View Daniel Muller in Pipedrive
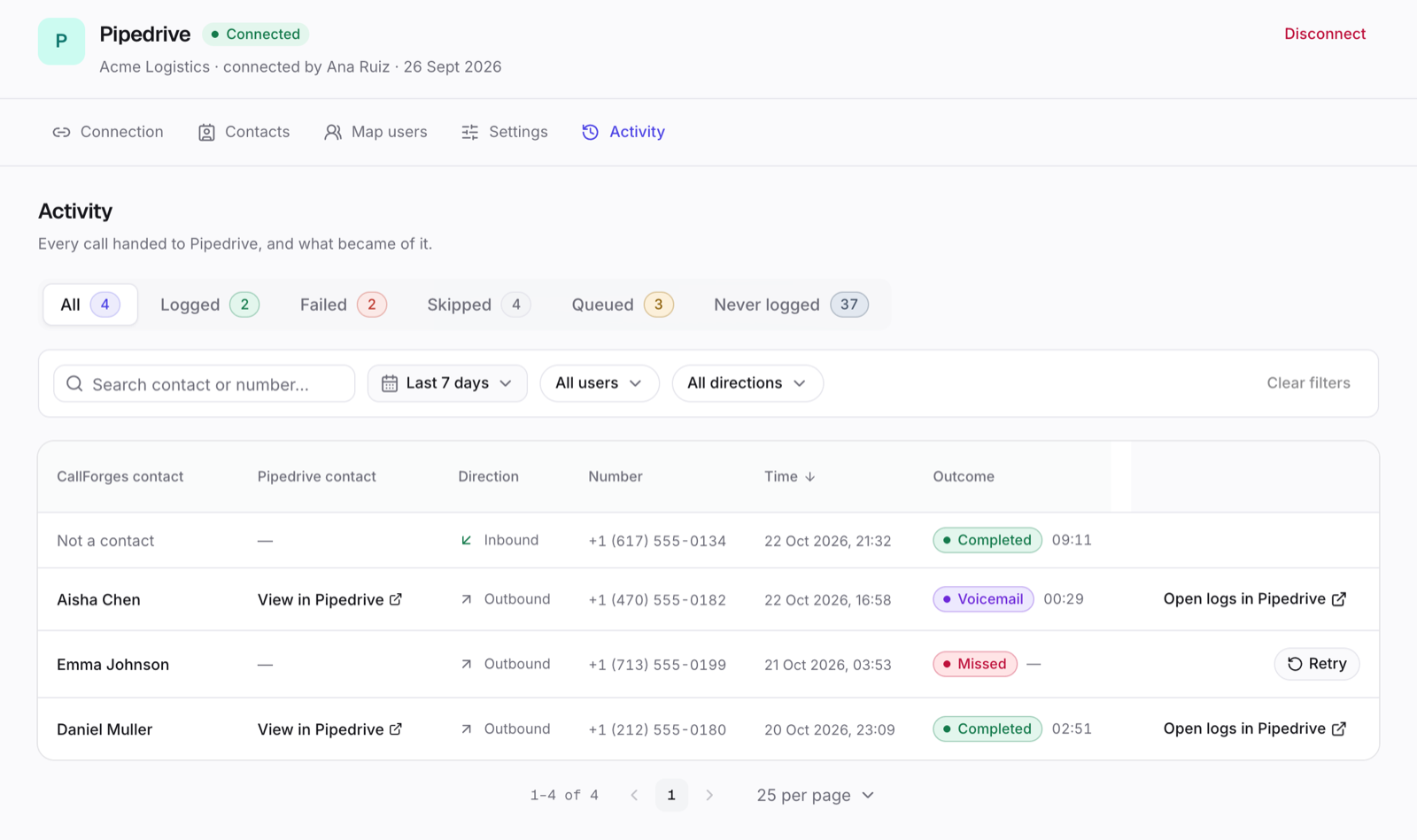Viewport: 1417px width, 840px height. pos(330,729)
